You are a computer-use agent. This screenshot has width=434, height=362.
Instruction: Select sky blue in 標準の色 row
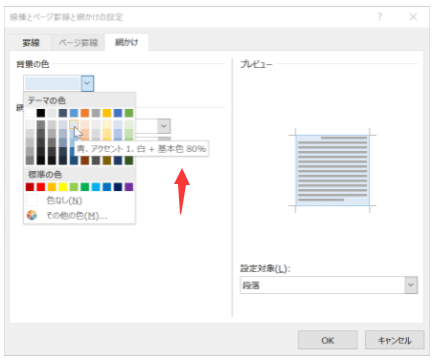[96, 187]
